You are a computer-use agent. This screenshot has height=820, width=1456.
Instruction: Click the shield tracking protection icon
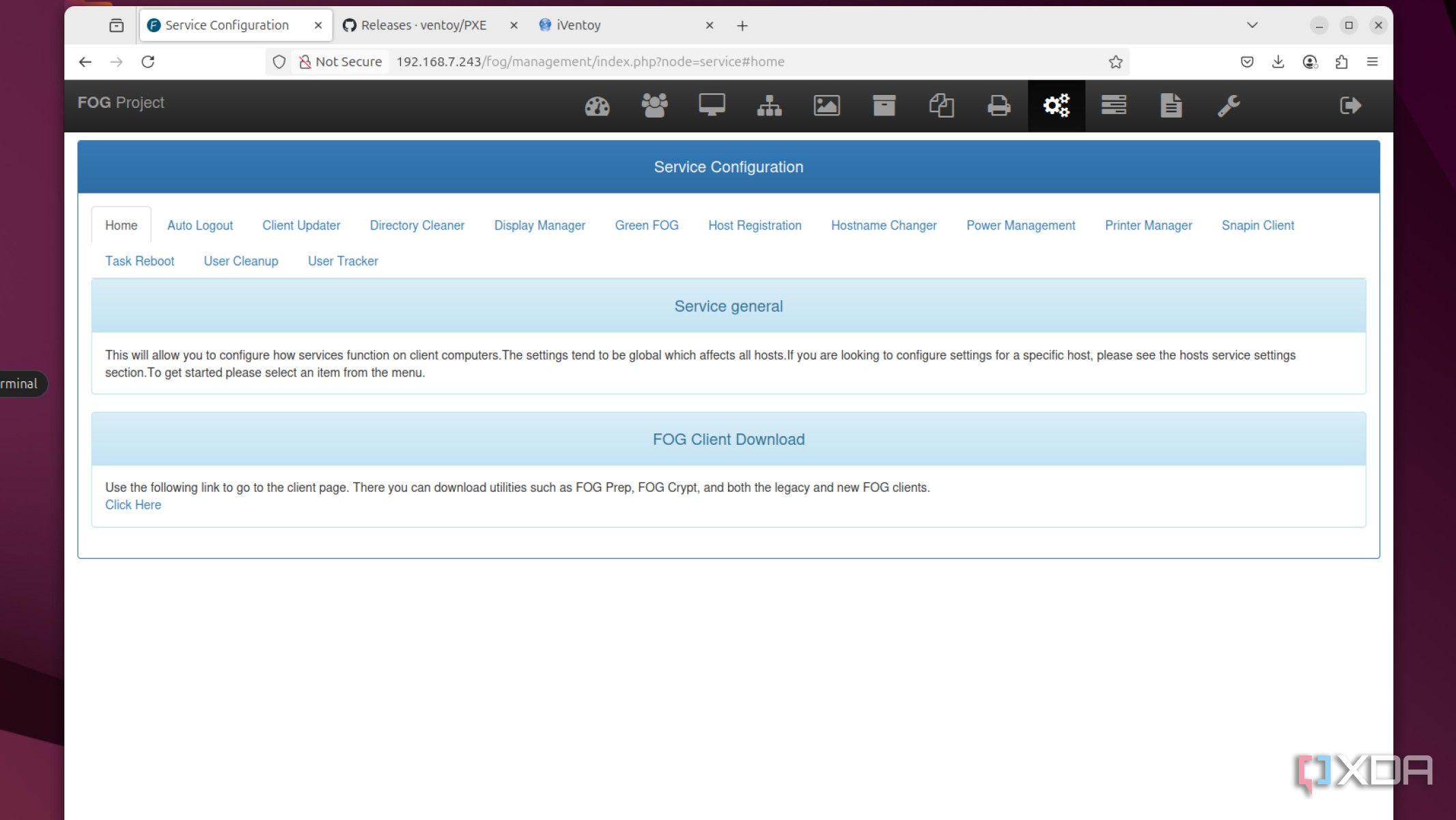coord(279,61)
